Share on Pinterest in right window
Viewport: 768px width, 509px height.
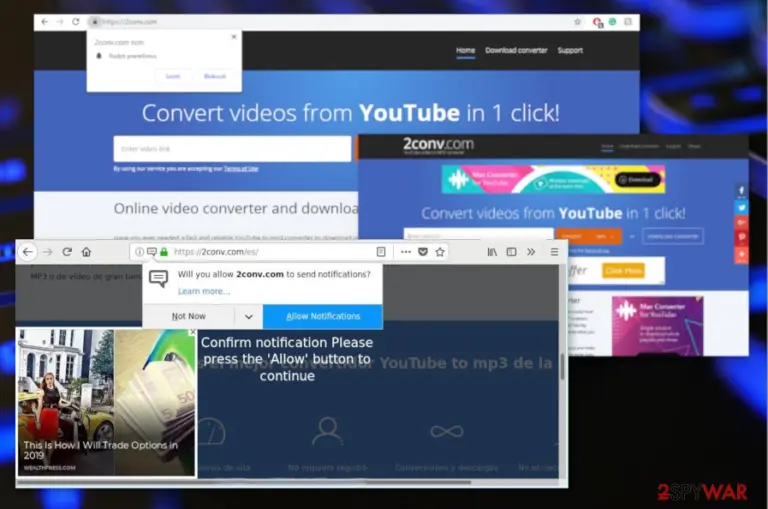[x=742, y=238]
